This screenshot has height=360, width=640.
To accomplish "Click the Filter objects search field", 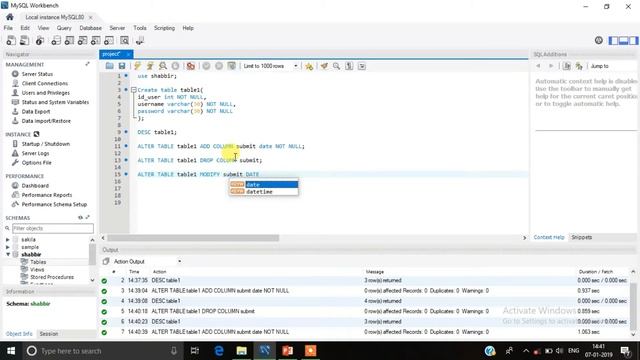I will pyautogui.click(x=53, y=228).
